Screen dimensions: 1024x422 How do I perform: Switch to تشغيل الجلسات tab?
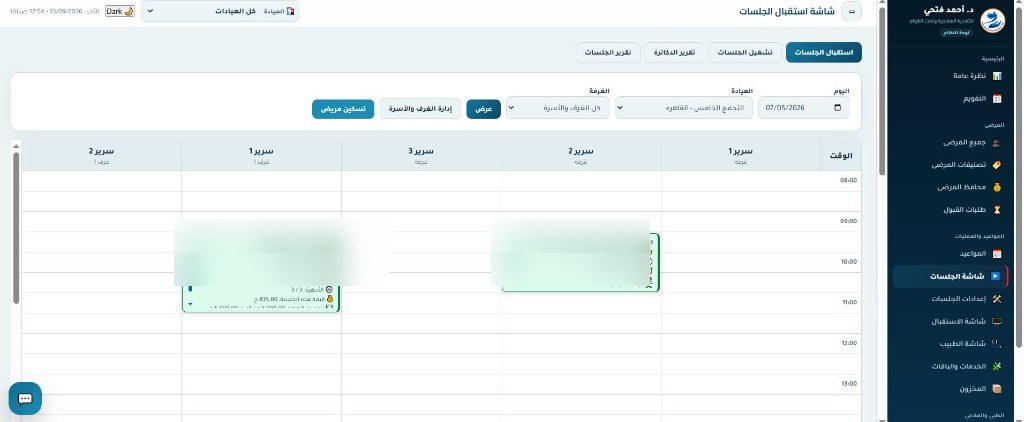(x=745, y=52)
